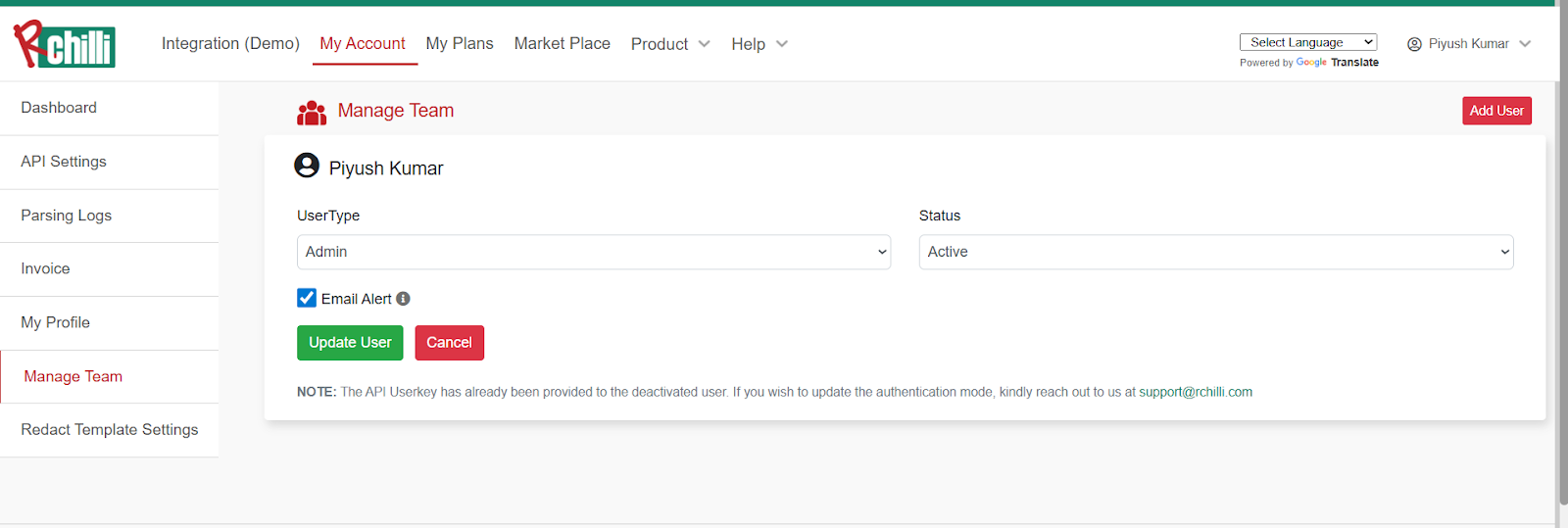Click the Add User button

1495,111
